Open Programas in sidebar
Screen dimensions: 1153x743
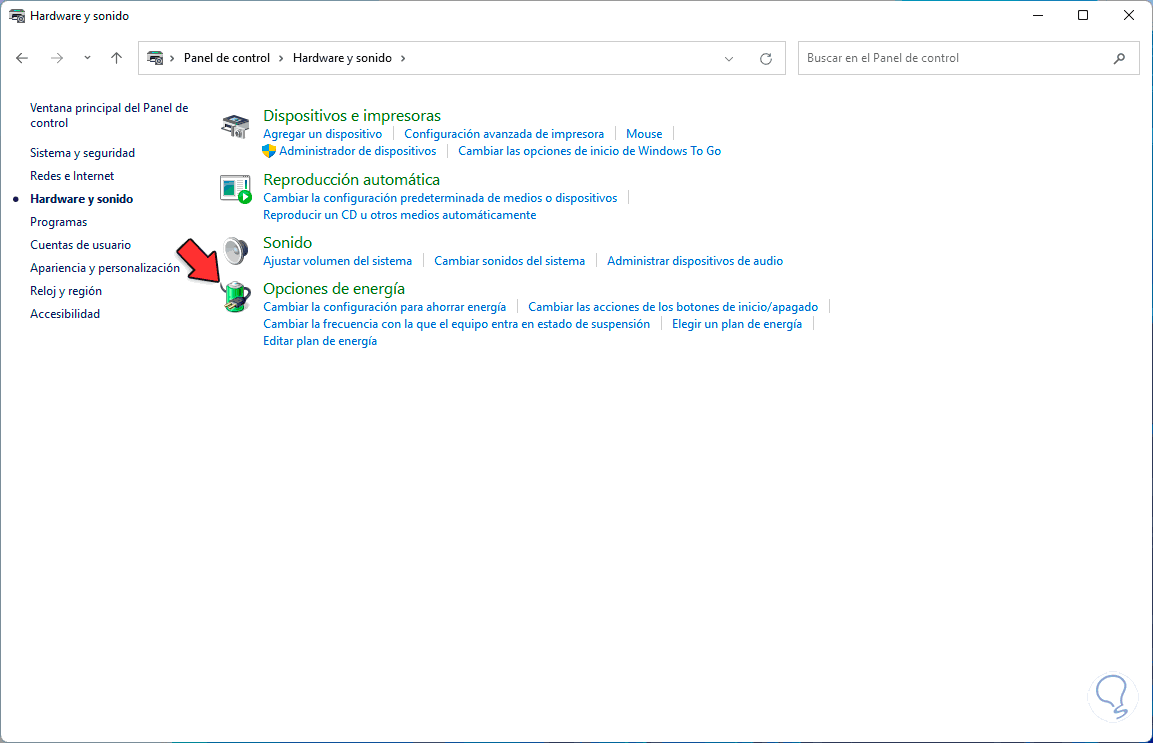[x=58, y=222]
